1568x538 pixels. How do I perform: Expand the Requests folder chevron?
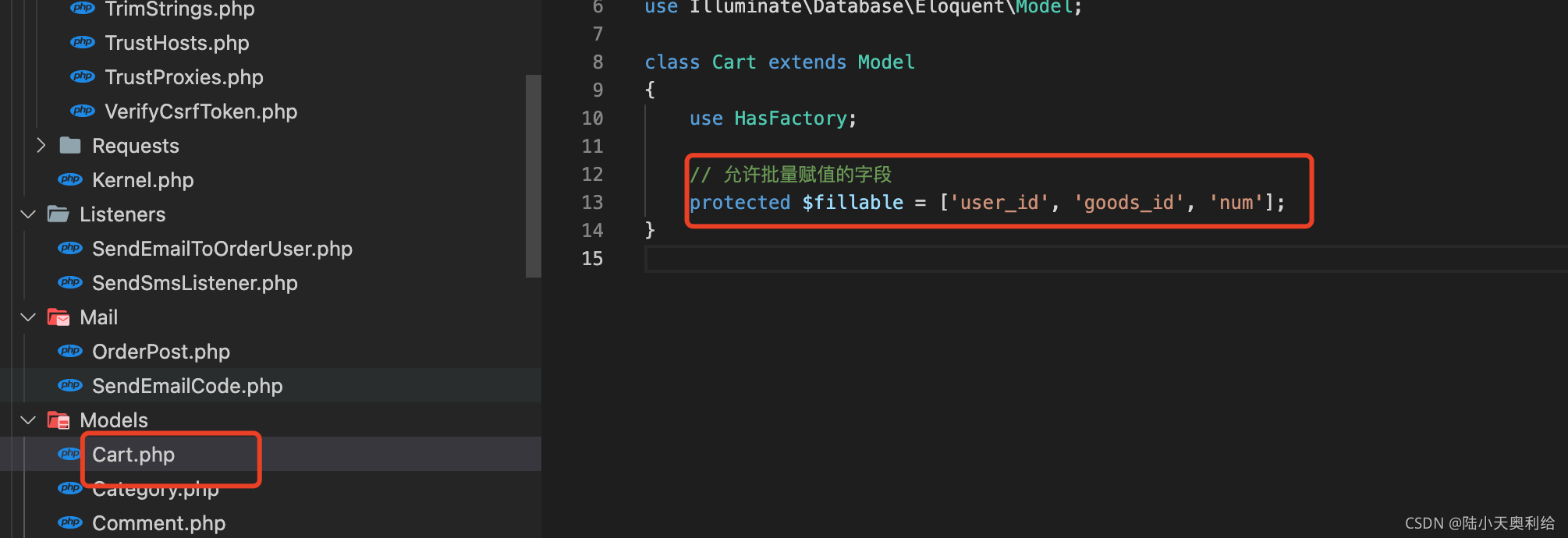[41, 145]
